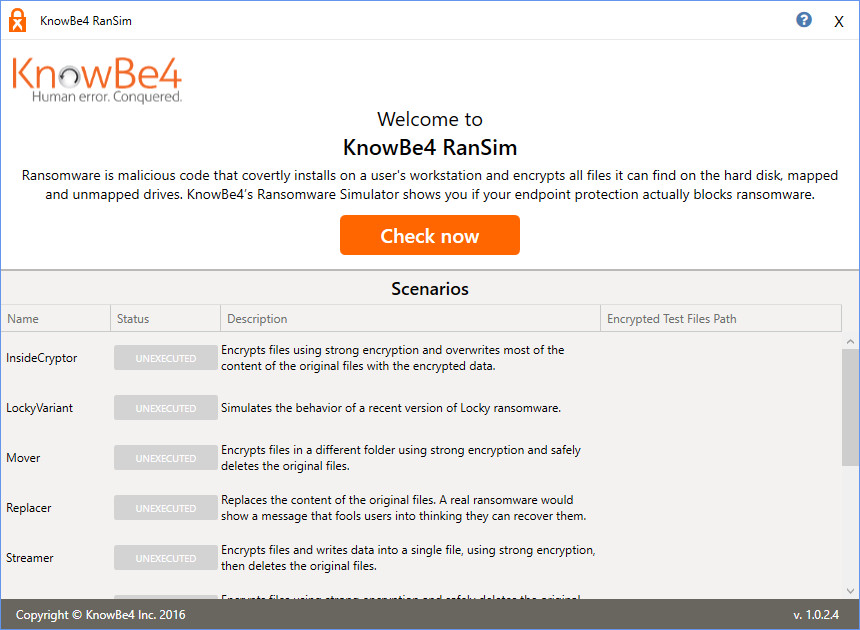Viewport: 860px width, 630px height.
Task: Click InsideCryptor UNEXECUTED status badge
Action: (166, 358)
